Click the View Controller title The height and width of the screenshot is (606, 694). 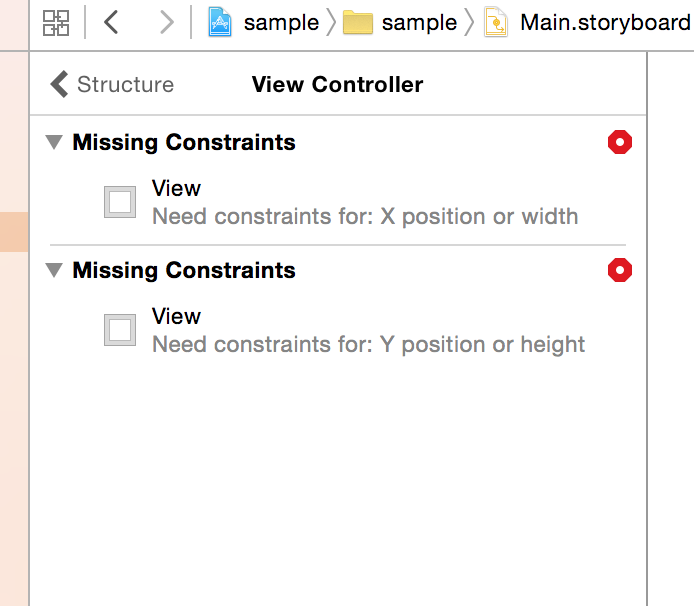pyautogui.click(x=337, y=85)
